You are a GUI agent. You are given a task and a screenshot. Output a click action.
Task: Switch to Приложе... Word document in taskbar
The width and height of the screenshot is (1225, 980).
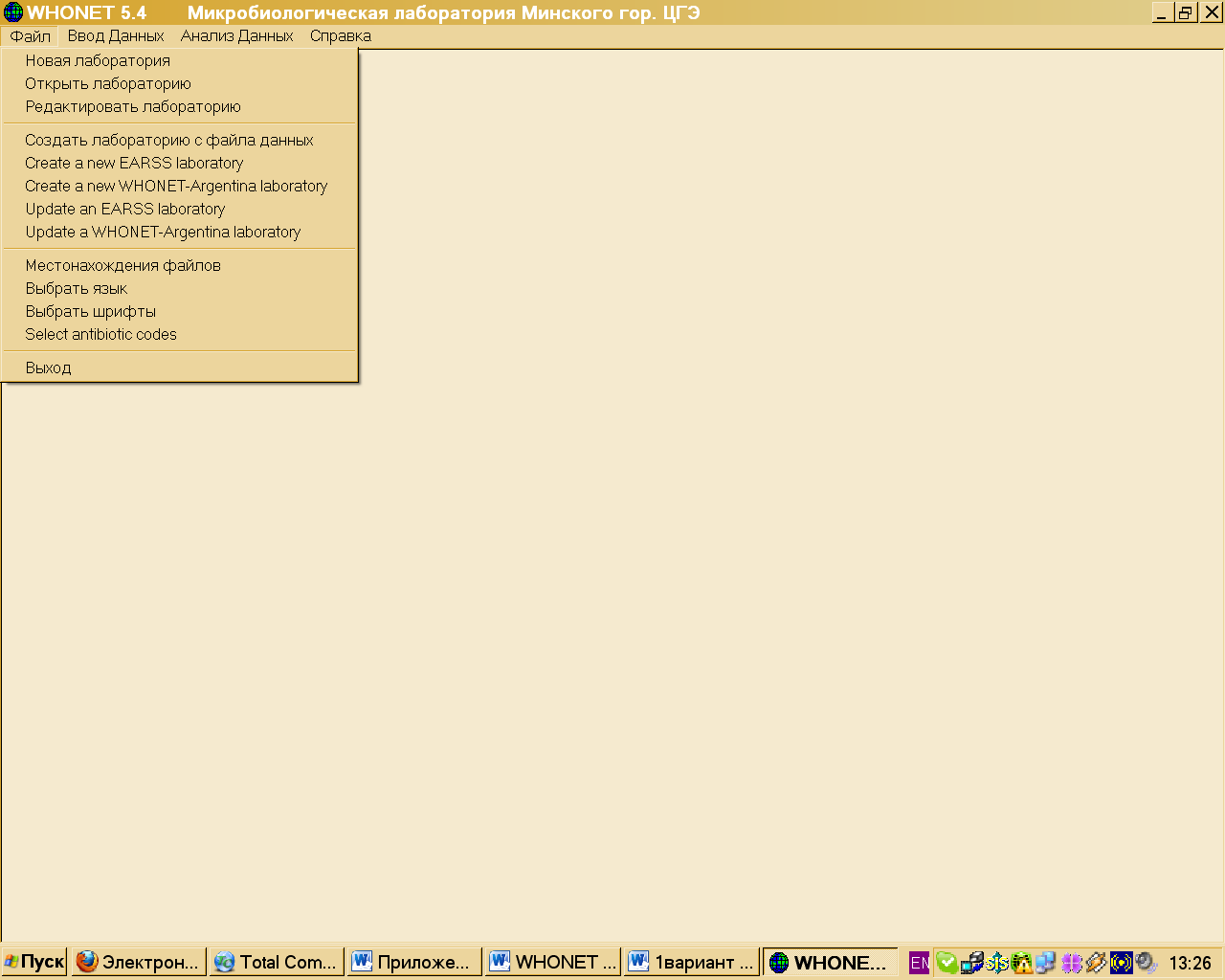tap(414, 962)
